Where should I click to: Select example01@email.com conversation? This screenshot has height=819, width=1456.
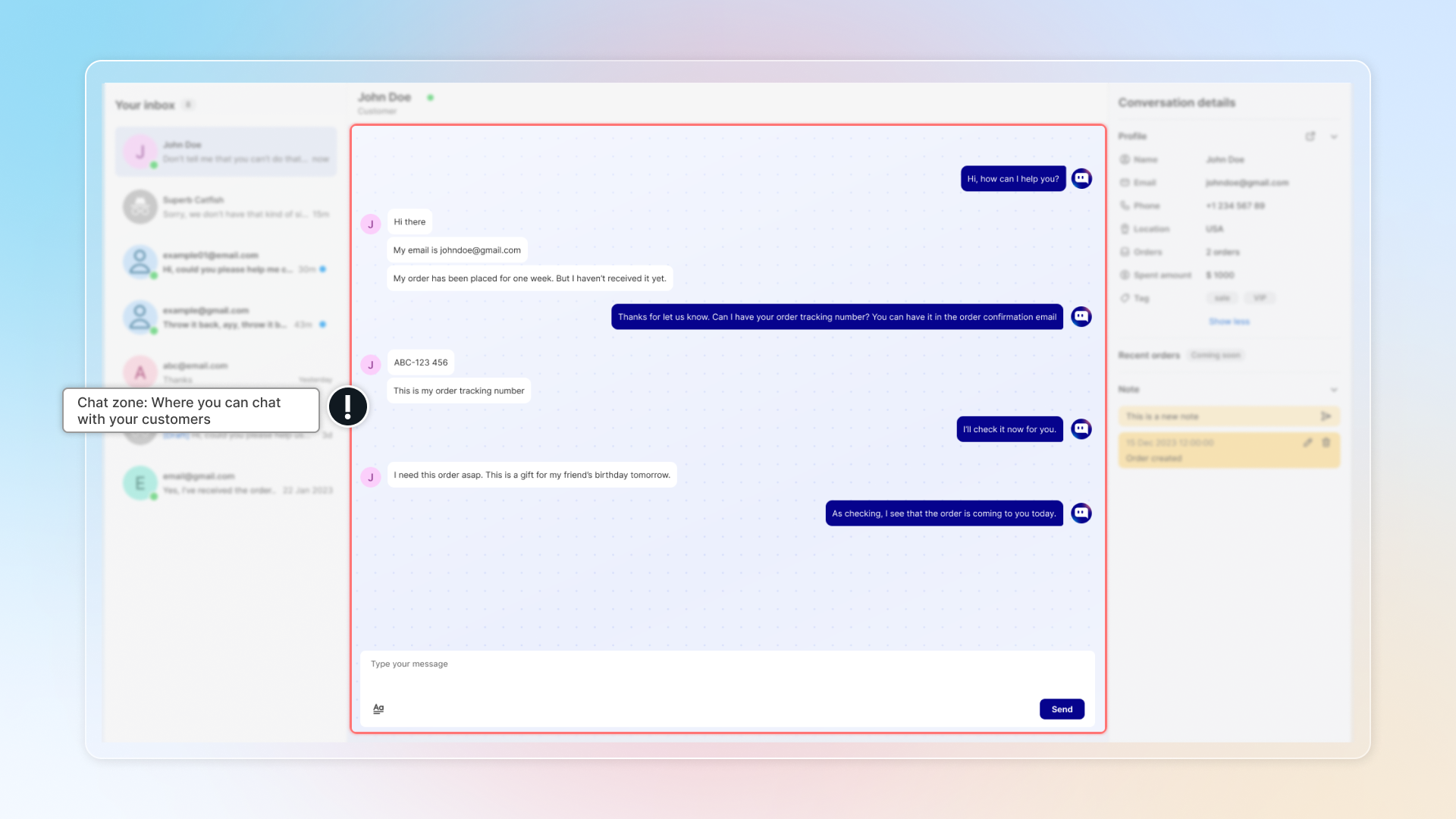pos(226,262)
